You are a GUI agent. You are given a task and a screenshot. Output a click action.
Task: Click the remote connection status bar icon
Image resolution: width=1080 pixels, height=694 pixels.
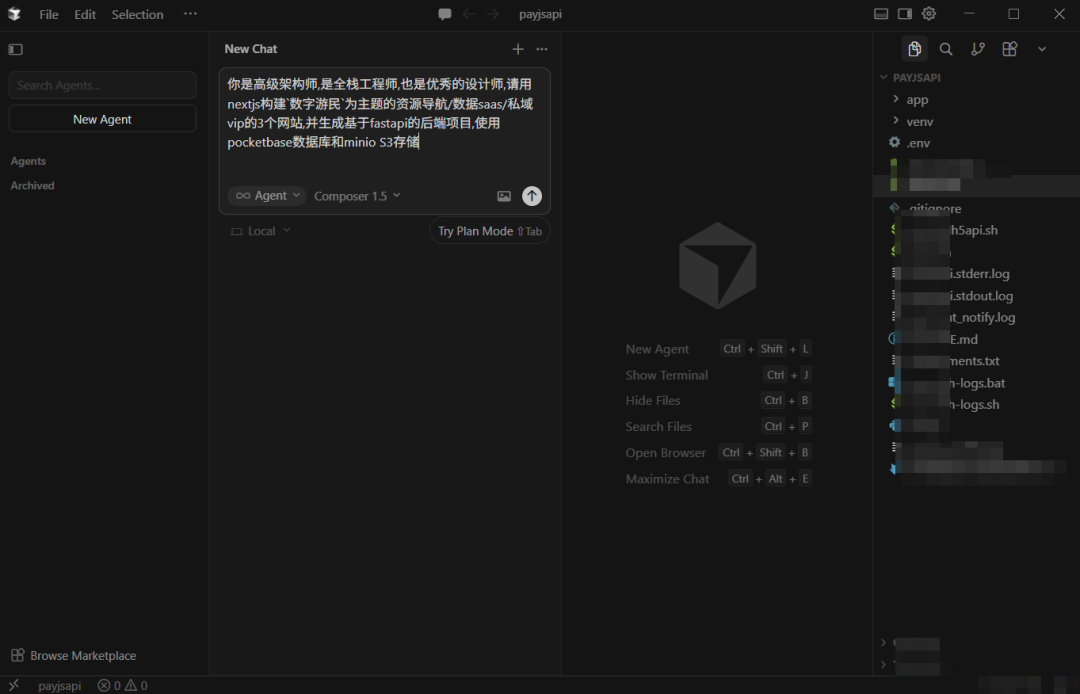tap(14, 685)
